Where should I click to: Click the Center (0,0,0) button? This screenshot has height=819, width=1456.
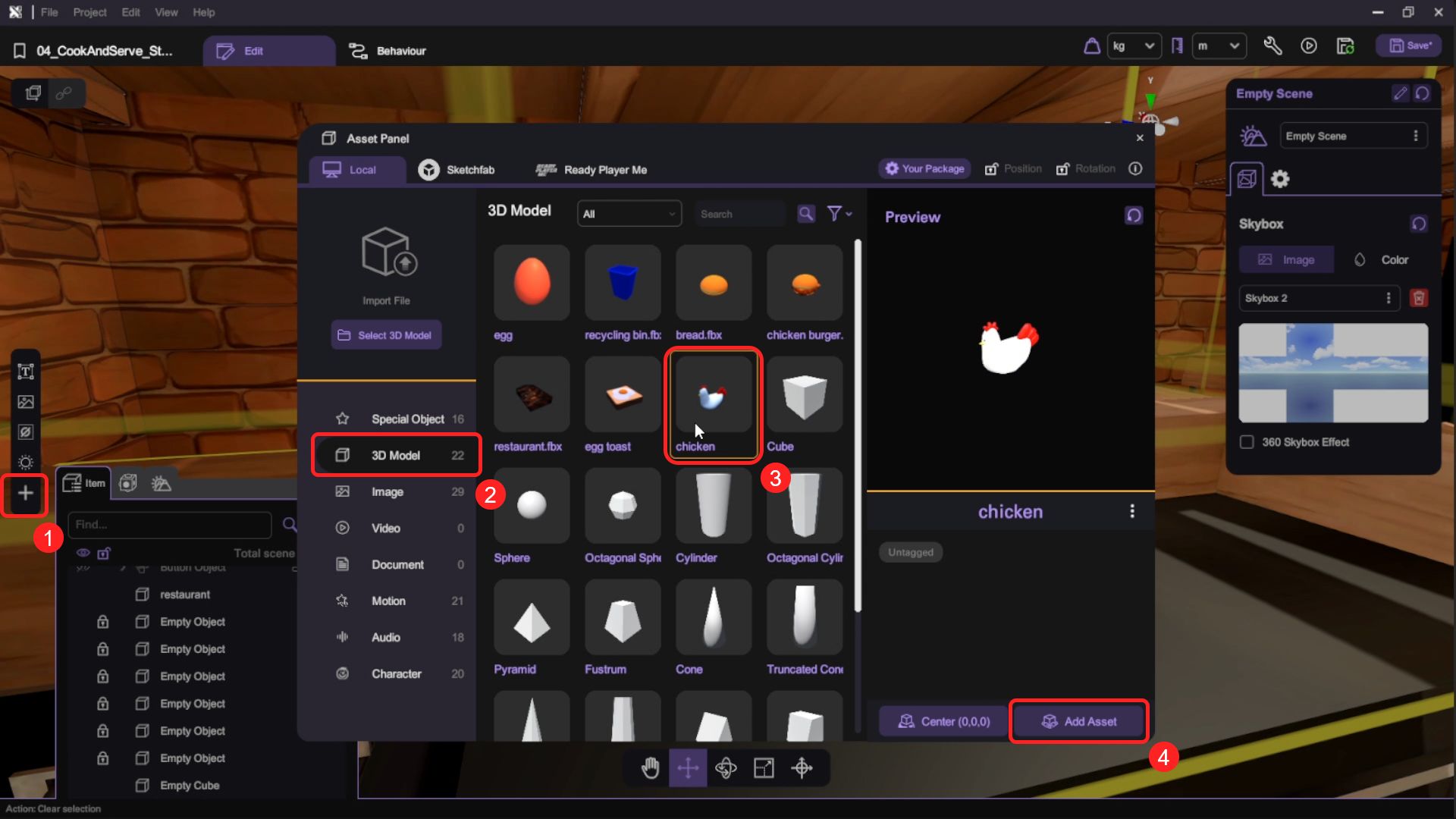point(943,722)
